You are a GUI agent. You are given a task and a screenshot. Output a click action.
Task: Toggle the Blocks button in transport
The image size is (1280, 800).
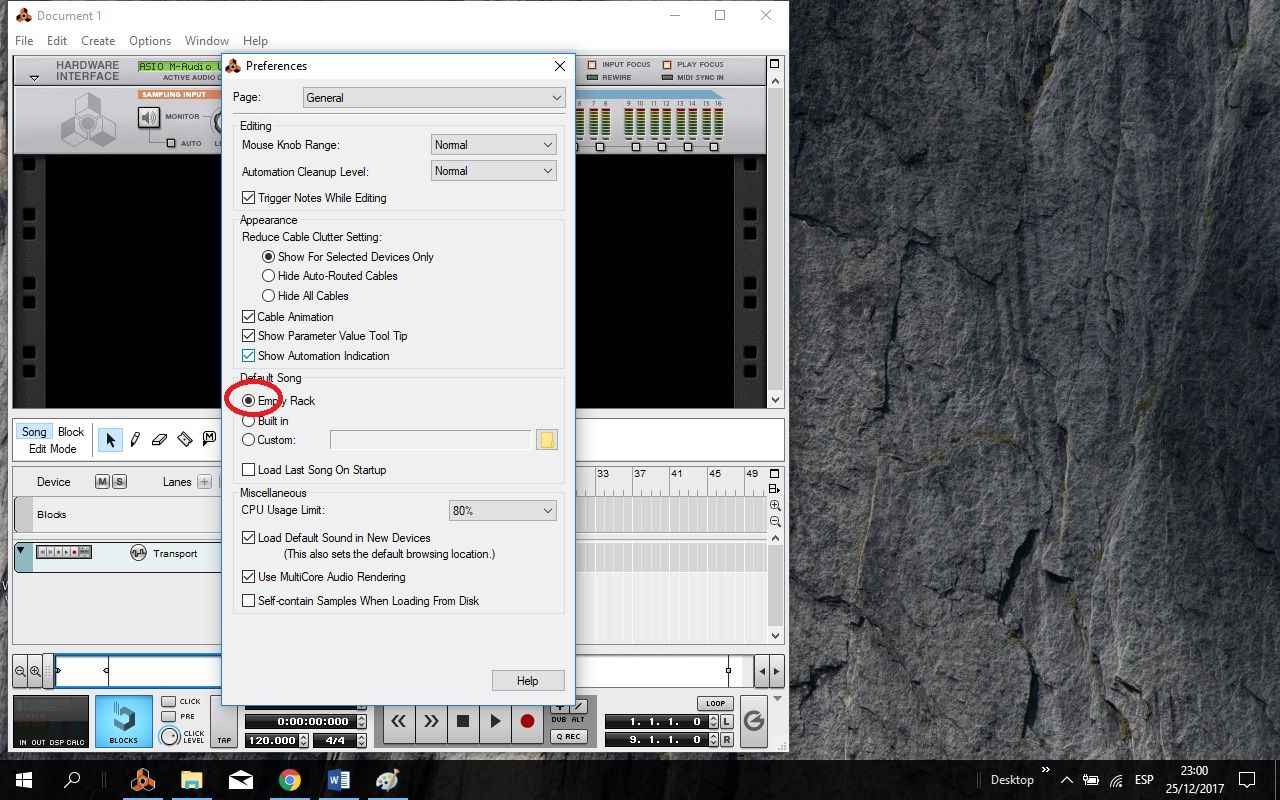pyautogui.click(x=124, y=721)
